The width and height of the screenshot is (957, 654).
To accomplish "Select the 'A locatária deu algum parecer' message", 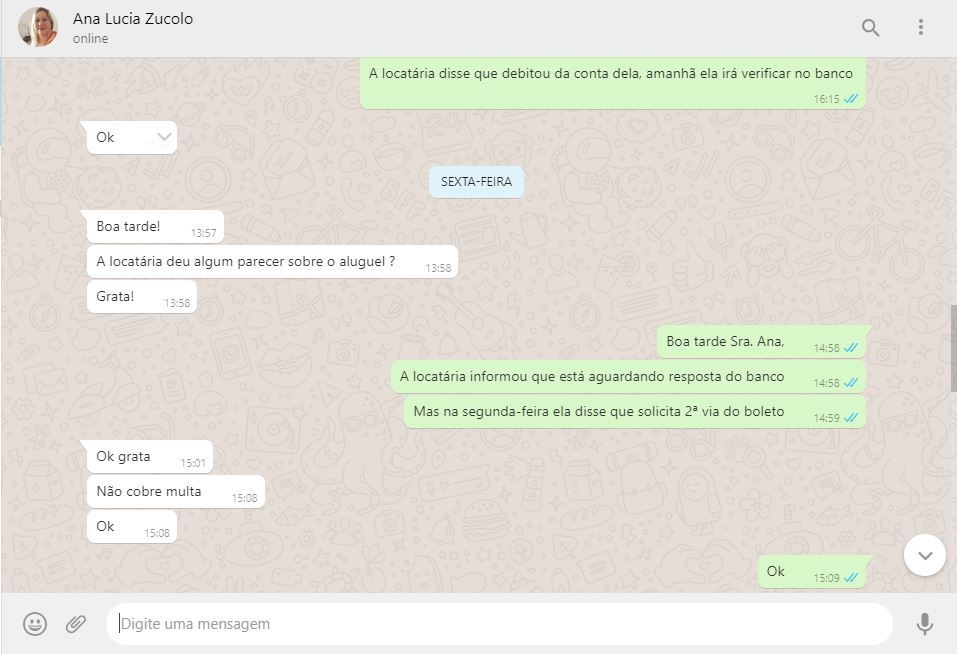I will [x=272, y=262].
